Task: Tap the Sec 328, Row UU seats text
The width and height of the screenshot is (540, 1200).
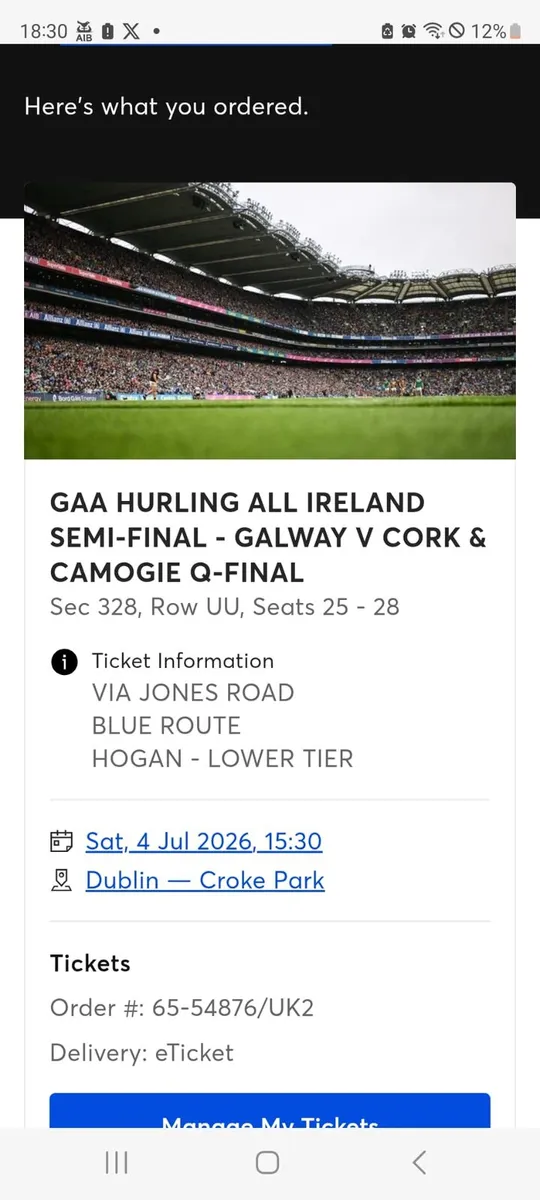Action: (x=225, y=606)
